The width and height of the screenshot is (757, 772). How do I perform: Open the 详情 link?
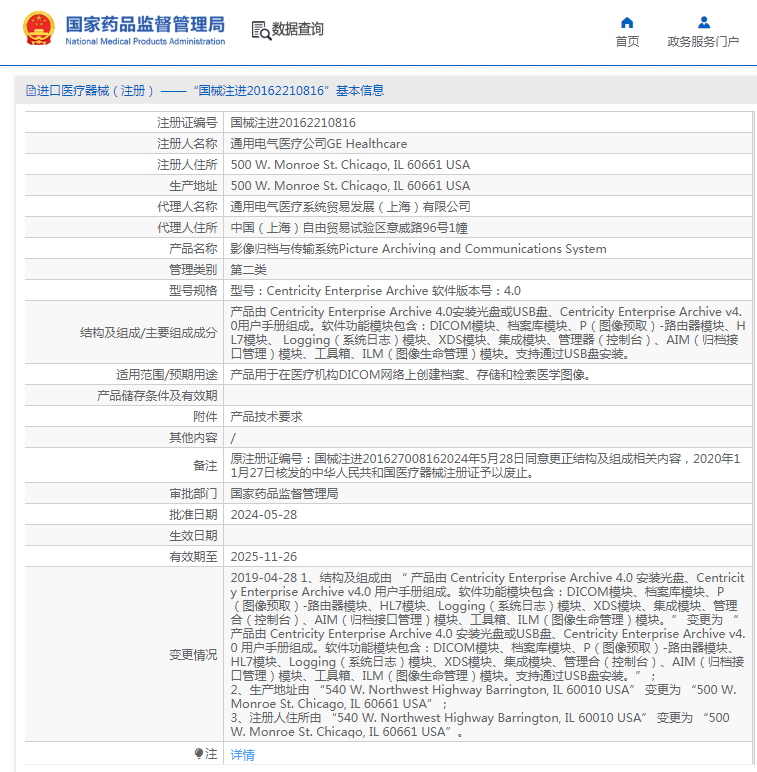pos(243,755)
